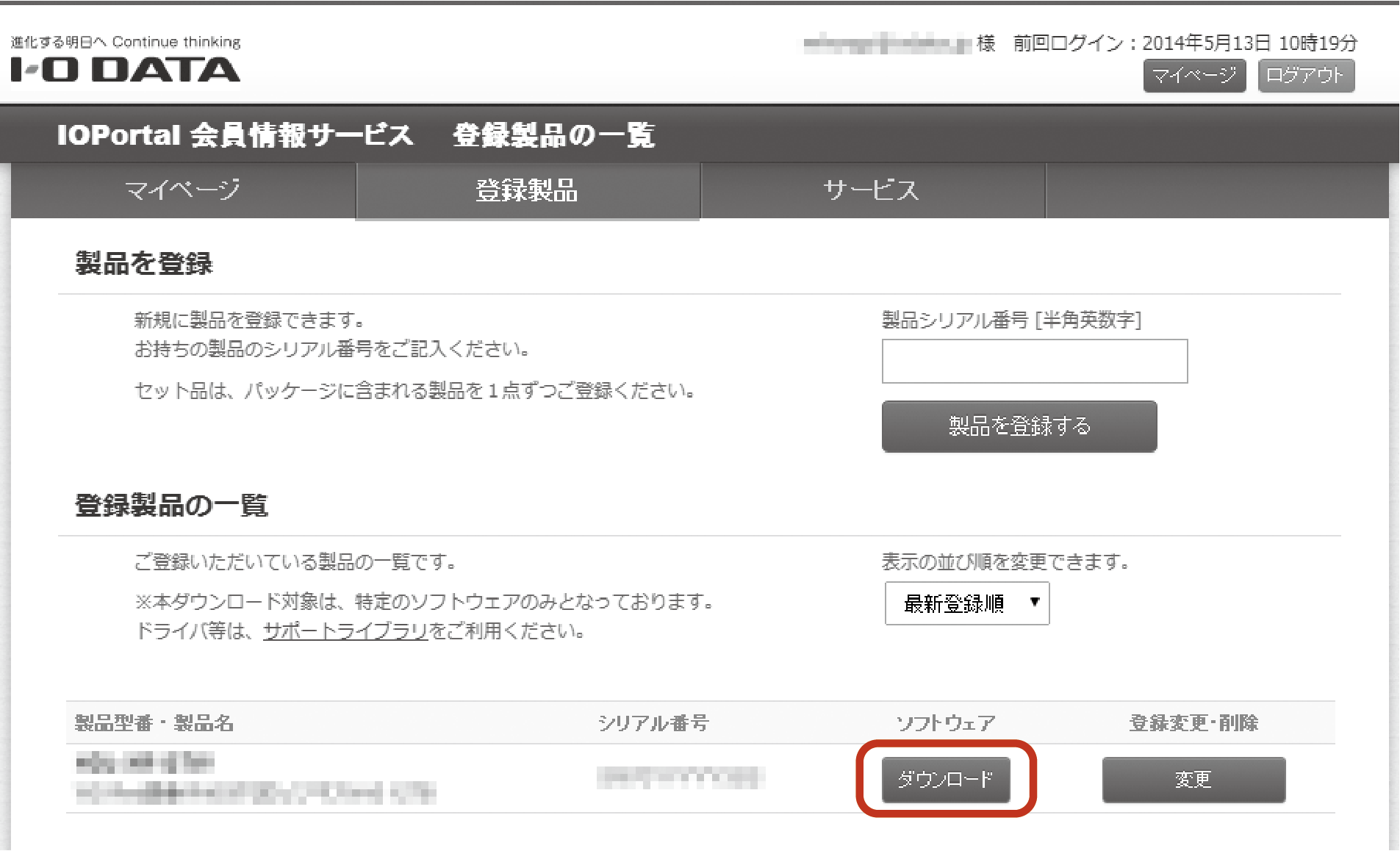Click the I-O DATA logo
Image resolution: width=1400 pixels, height=851 pixels.
click(x=126, y=69)
